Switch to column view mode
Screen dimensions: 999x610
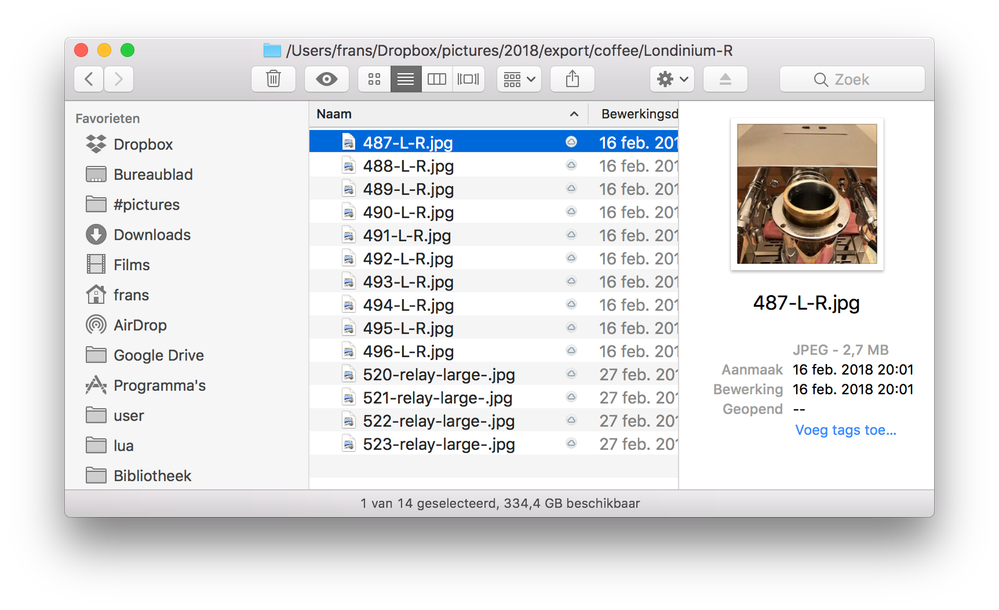436,79
